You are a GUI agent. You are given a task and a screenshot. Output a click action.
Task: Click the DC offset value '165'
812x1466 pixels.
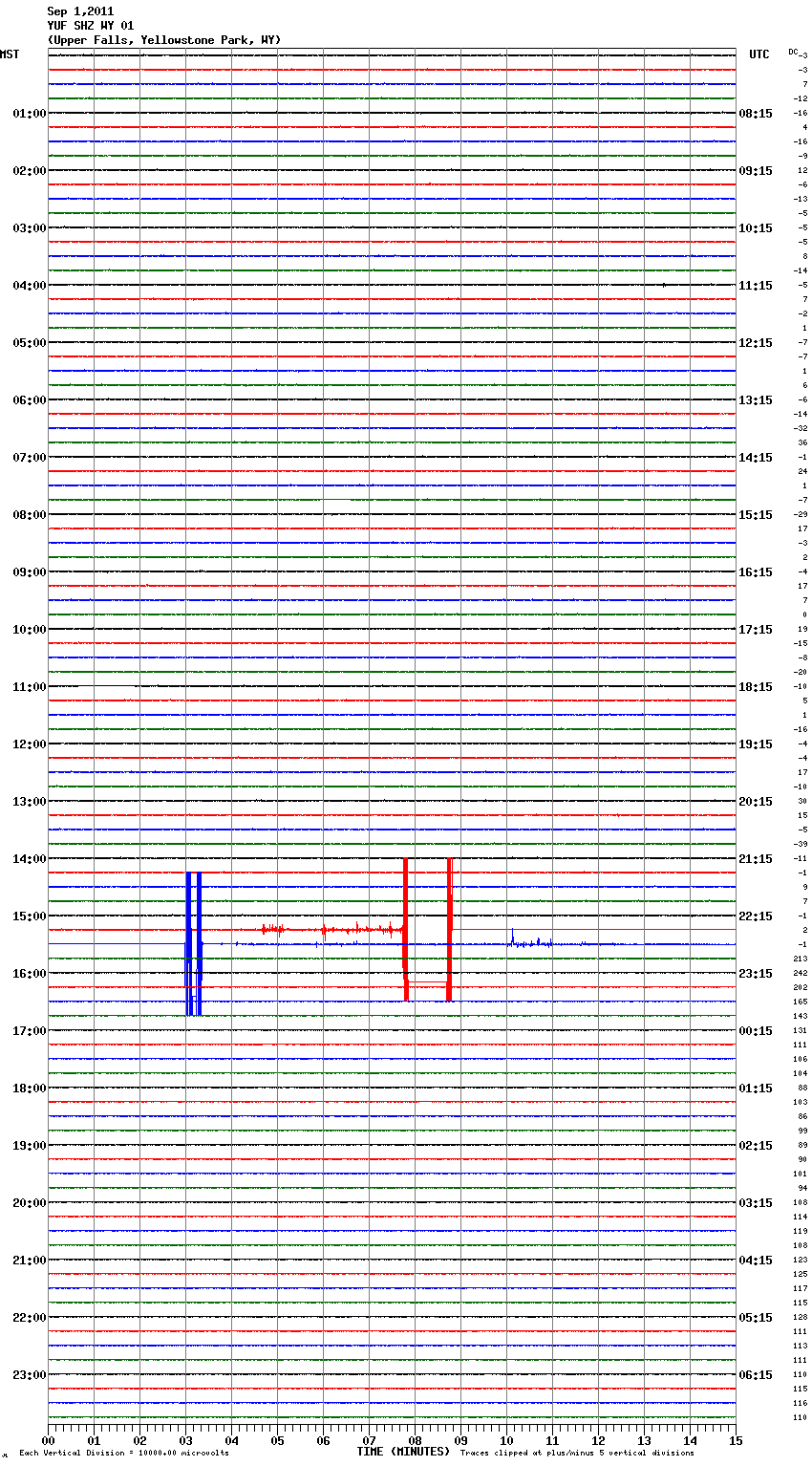800,1002
